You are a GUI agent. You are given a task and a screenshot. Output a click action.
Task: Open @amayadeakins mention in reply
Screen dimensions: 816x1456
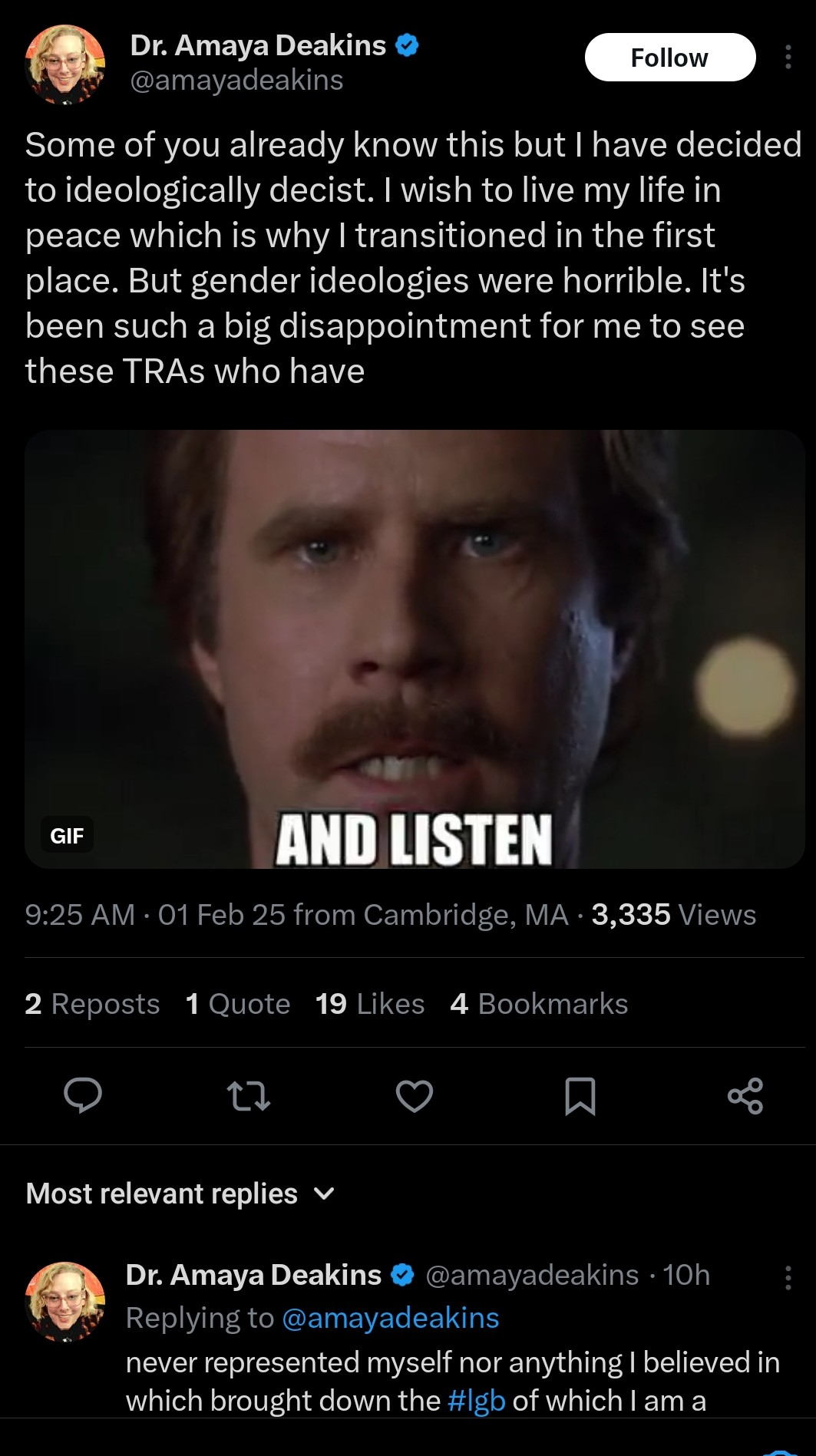click(391, 1318)
